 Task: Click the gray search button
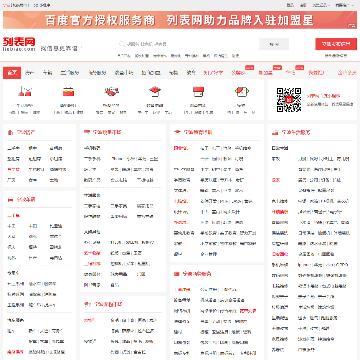pyautogui.click(x=274, y=44)
